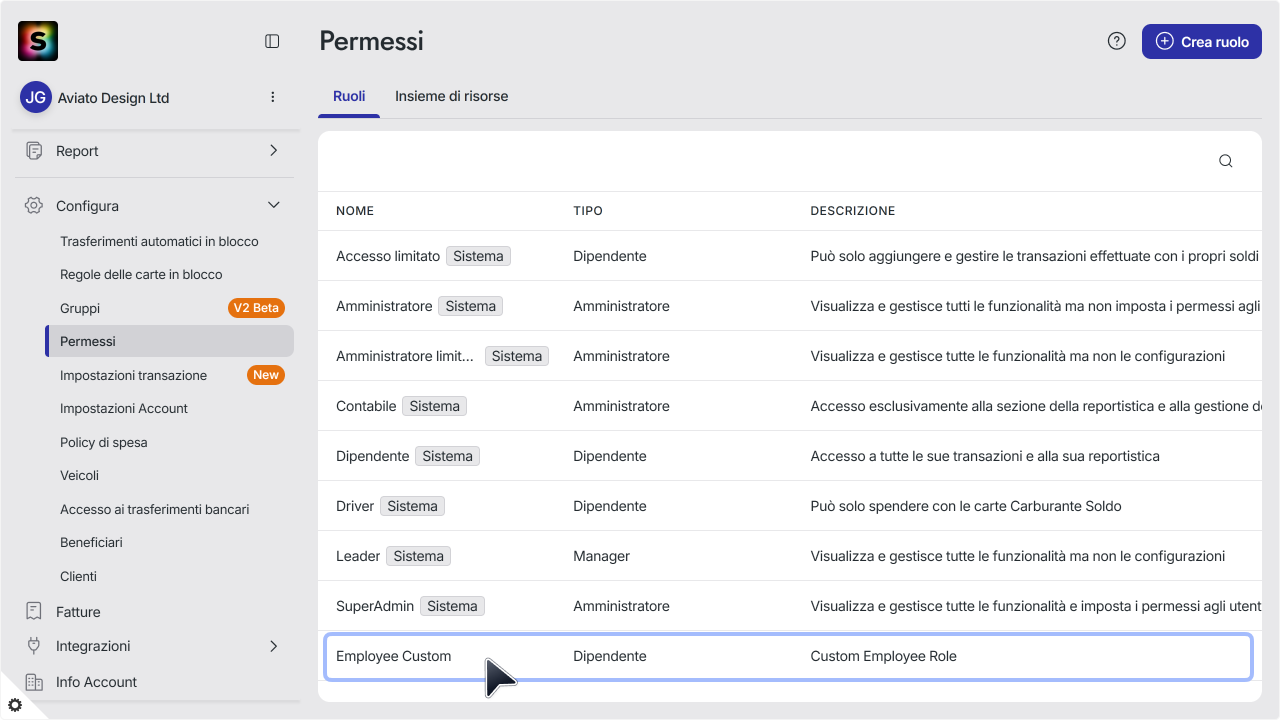
Task: Open Impostazioni transazione
Action: [x=133, y=375]
